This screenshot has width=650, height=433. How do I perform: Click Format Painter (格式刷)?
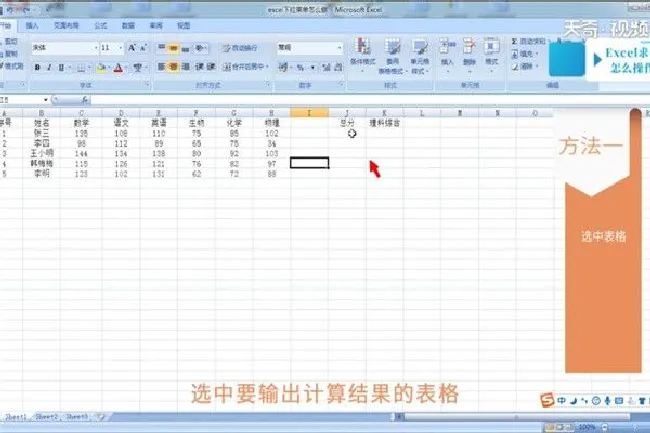click(12, 65)
